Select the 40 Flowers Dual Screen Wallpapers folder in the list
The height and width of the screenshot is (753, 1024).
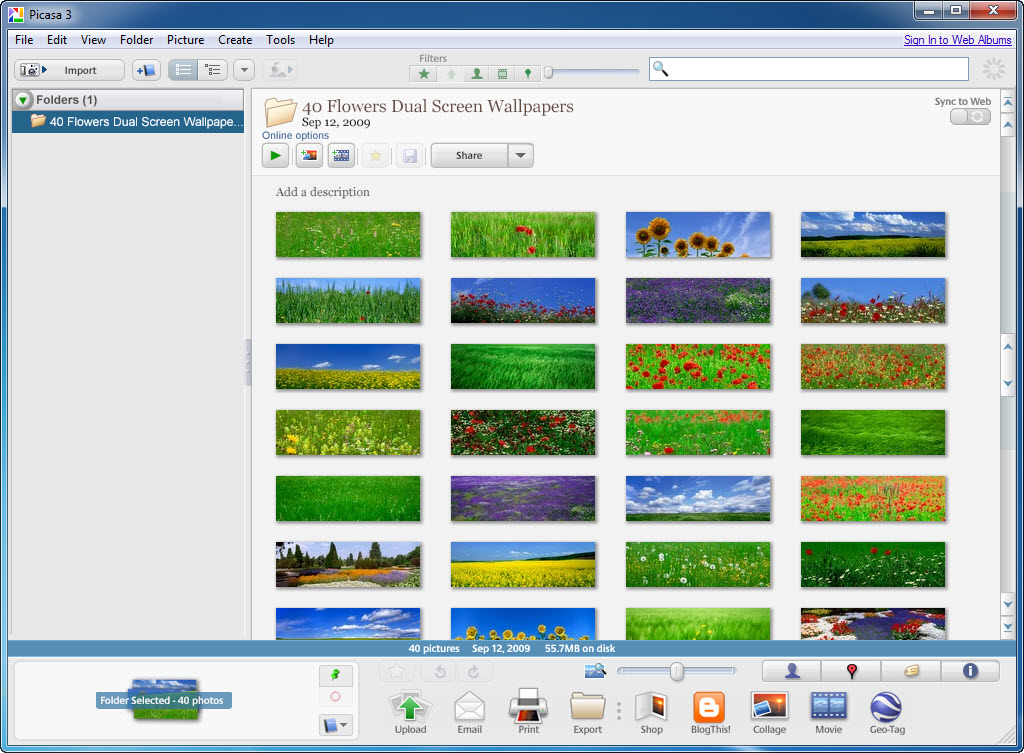tap(128, 121)
